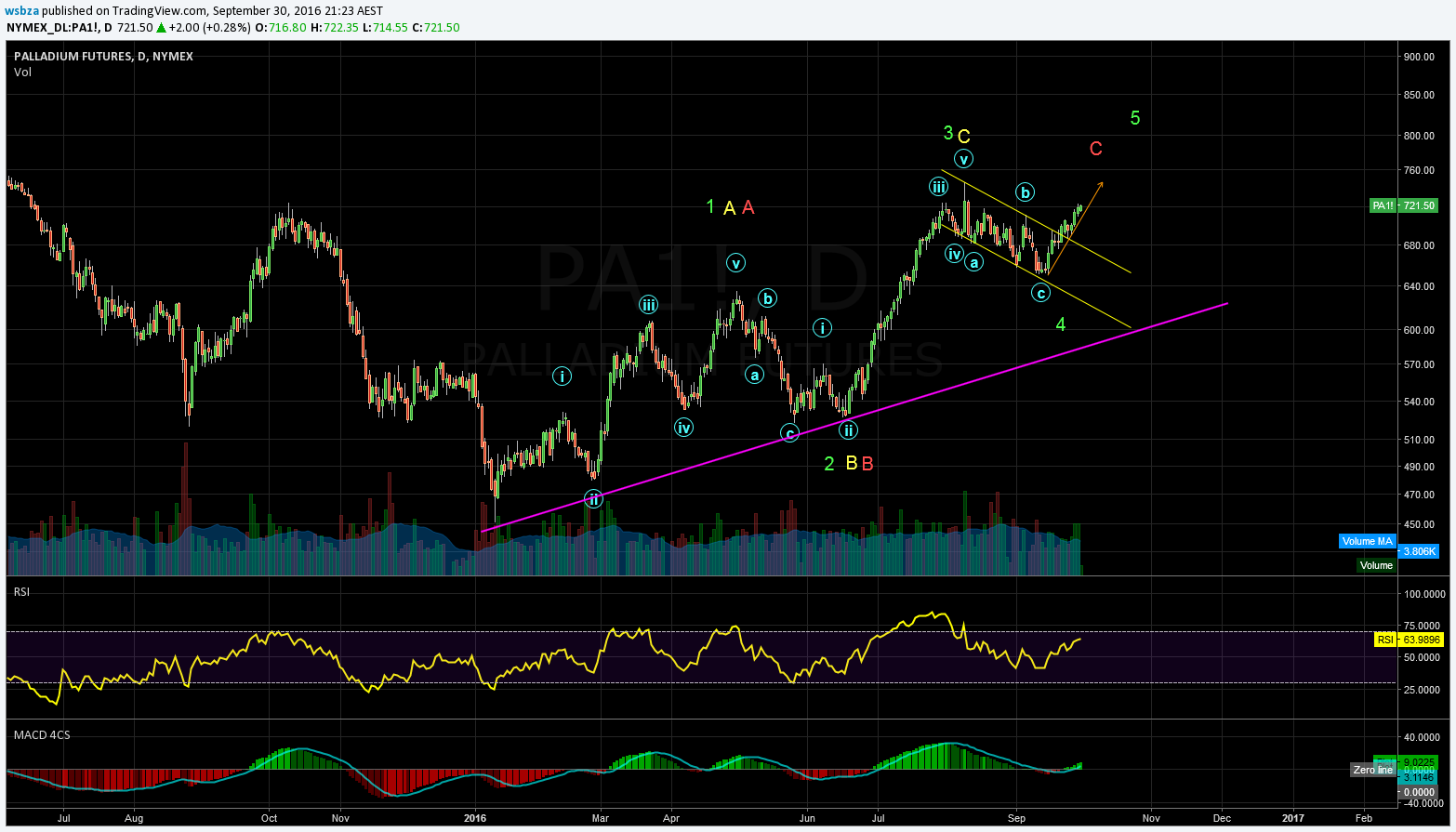Click the -40.0000 MACD axis label
The width and height of the screenshot is (1456, 832).
1423,804
